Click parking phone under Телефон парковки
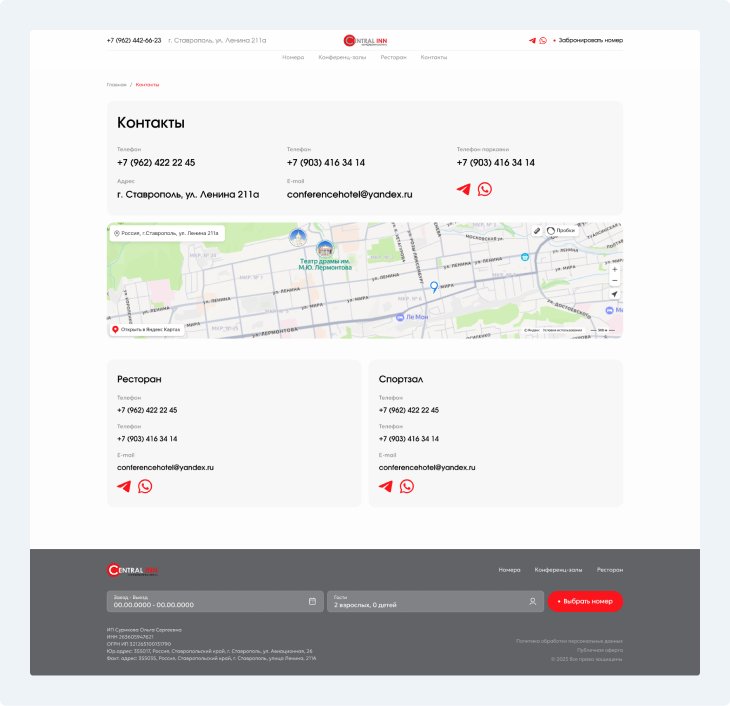 [495, 163]
